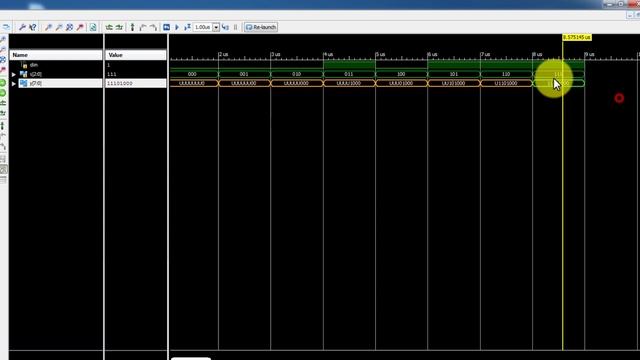Select the y[7:0] signal name
Screen dimensions: 640x360
36,83
